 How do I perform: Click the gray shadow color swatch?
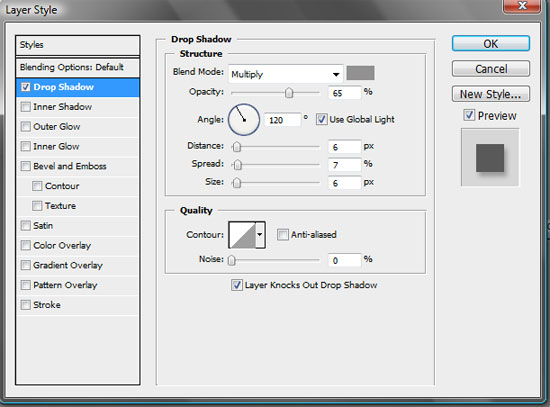(x=360, y=73)
